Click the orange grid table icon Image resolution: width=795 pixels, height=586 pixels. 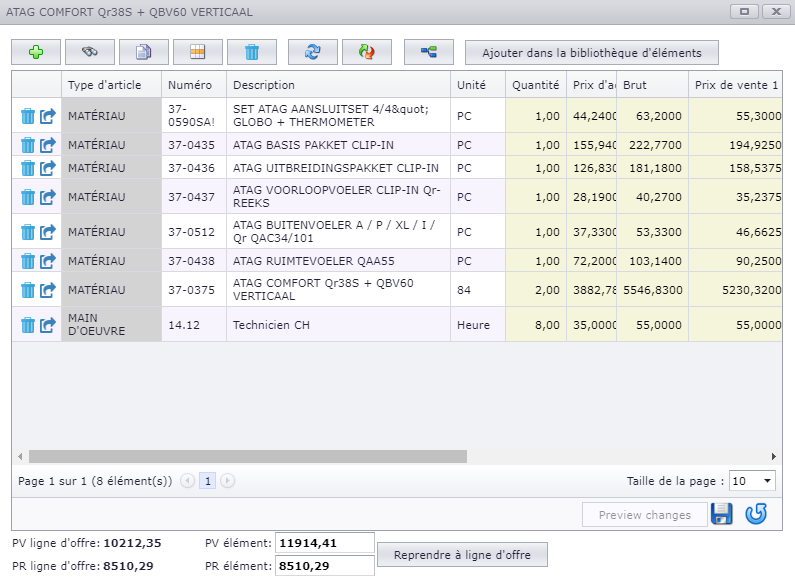click(x=198, y=52)
